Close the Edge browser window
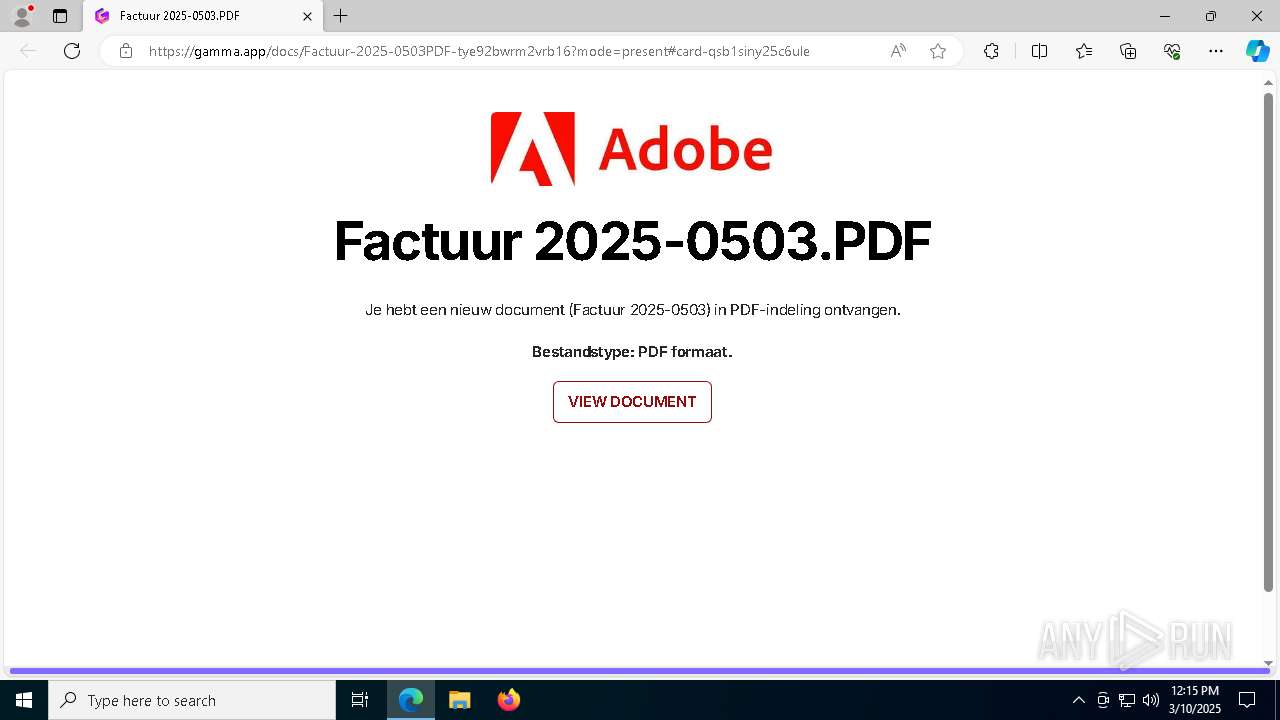This screenshot has height=720, width=1280. click(1257, 16)
